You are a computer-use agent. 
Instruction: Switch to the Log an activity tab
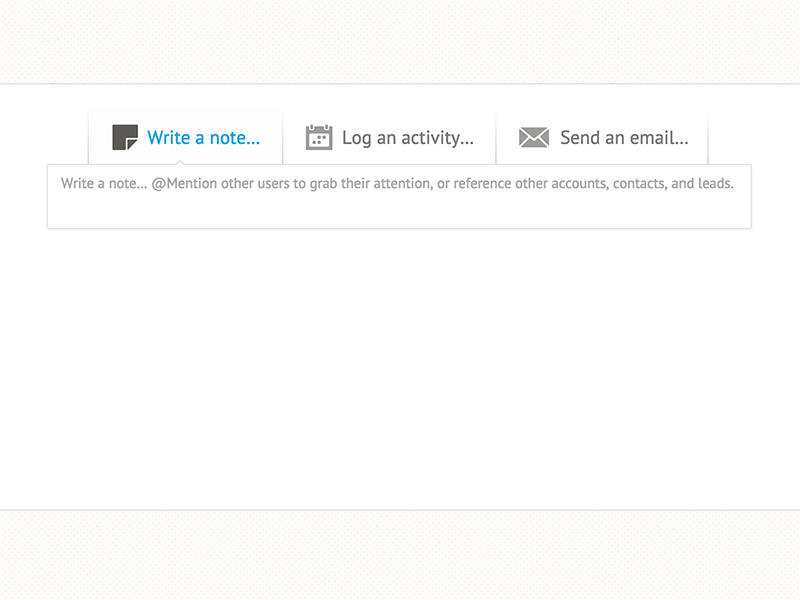pos(390,137)
